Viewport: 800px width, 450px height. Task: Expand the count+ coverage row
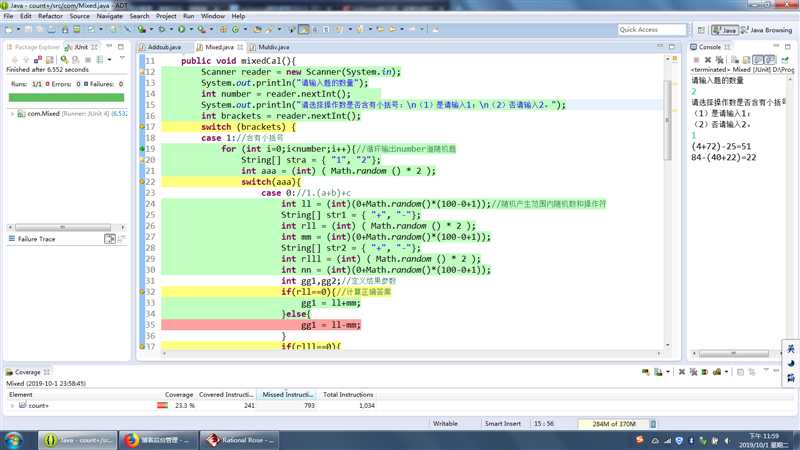tap(12, 406)
